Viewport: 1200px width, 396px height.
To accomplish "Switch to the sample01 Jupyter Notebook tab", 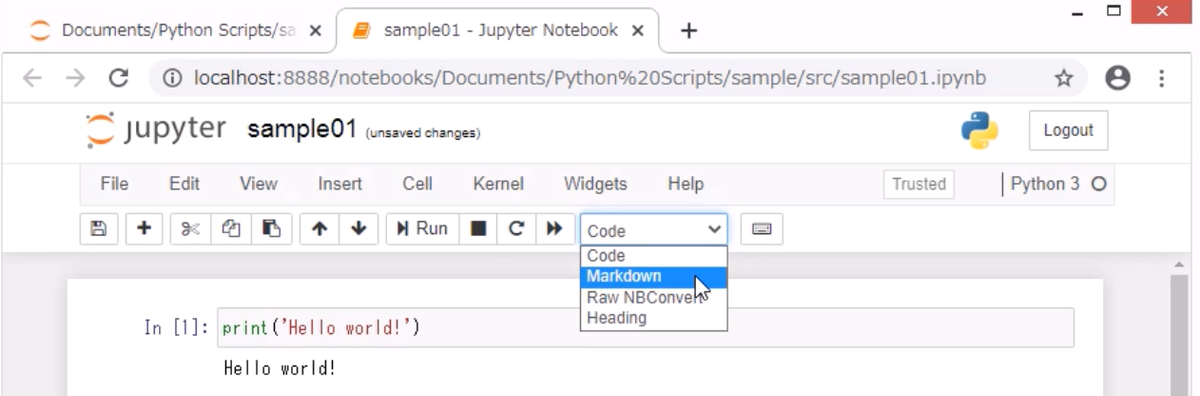I will [496, 31].
